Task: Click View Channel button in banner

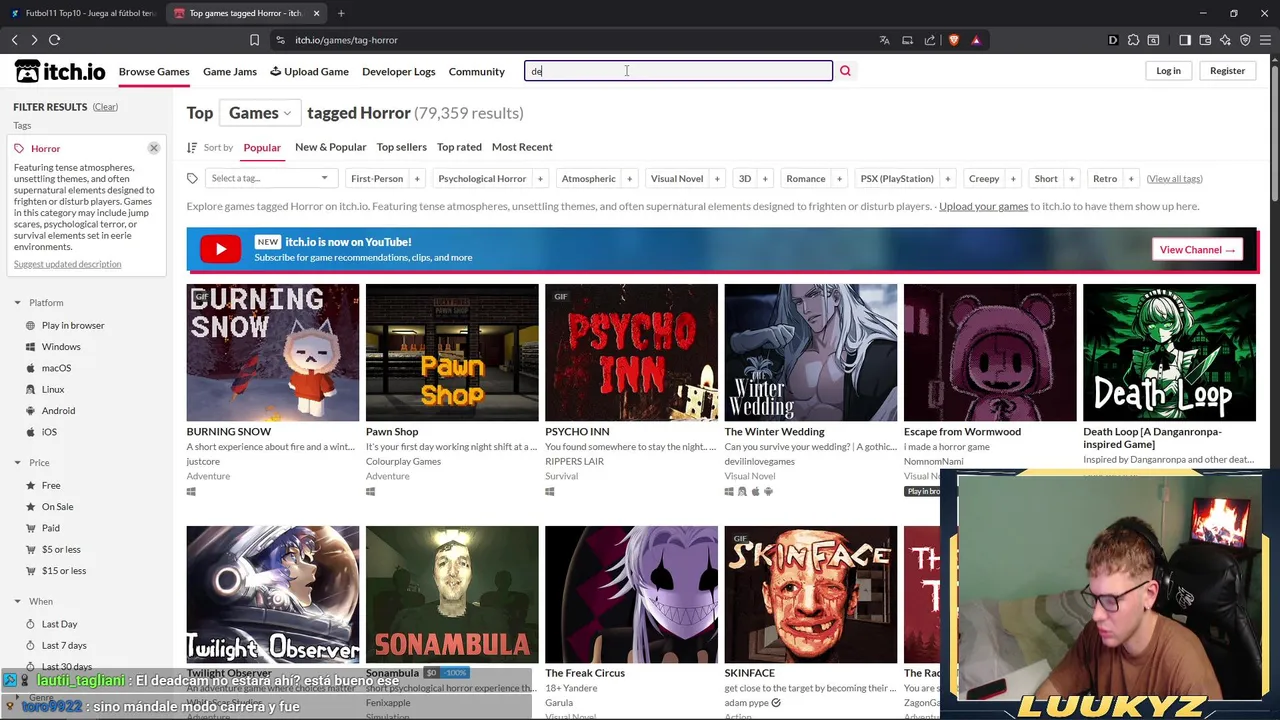Action: tap(1198, 250)
